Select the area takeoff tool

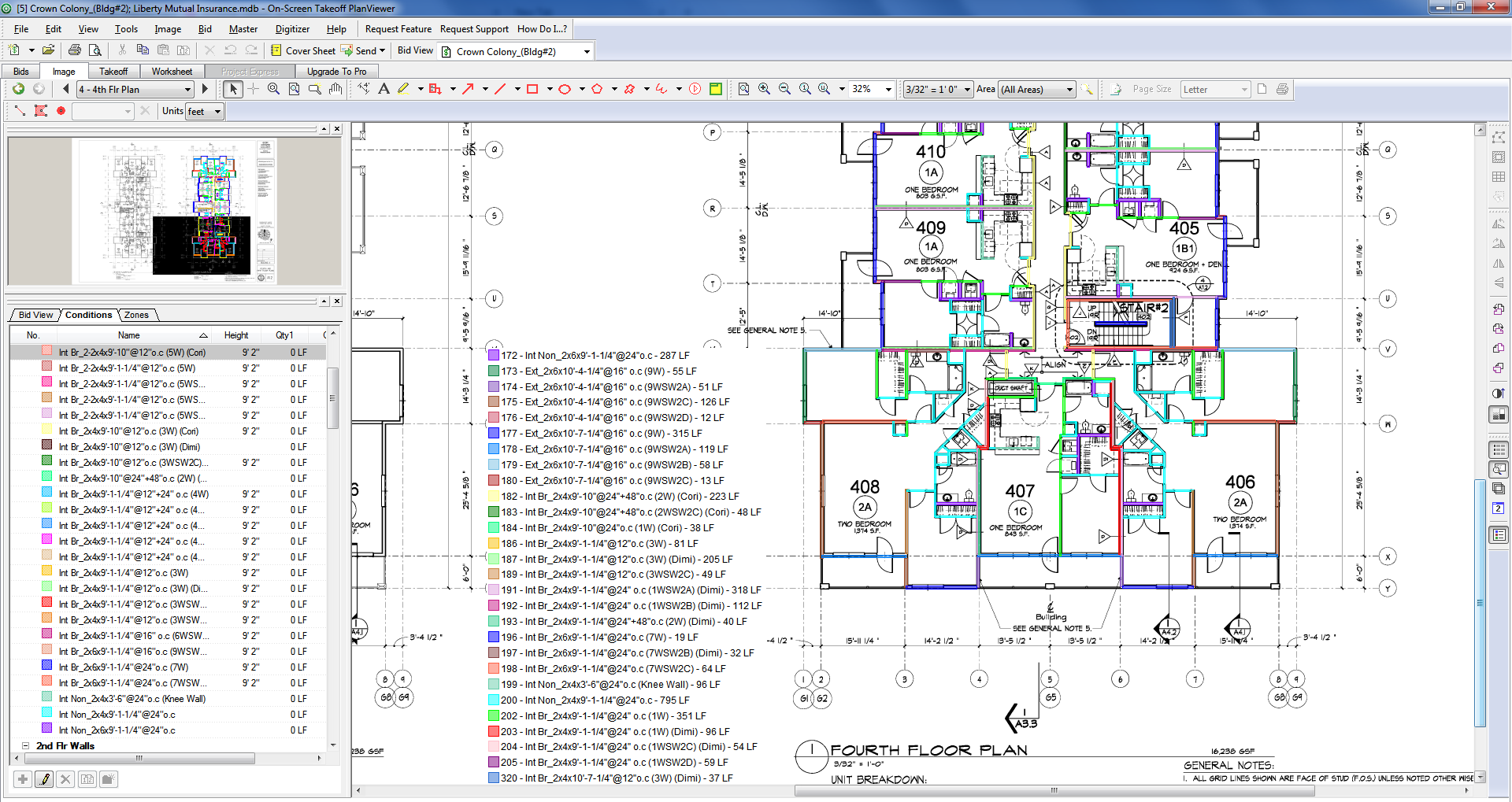pyautogui.click(x=41, y=111)
